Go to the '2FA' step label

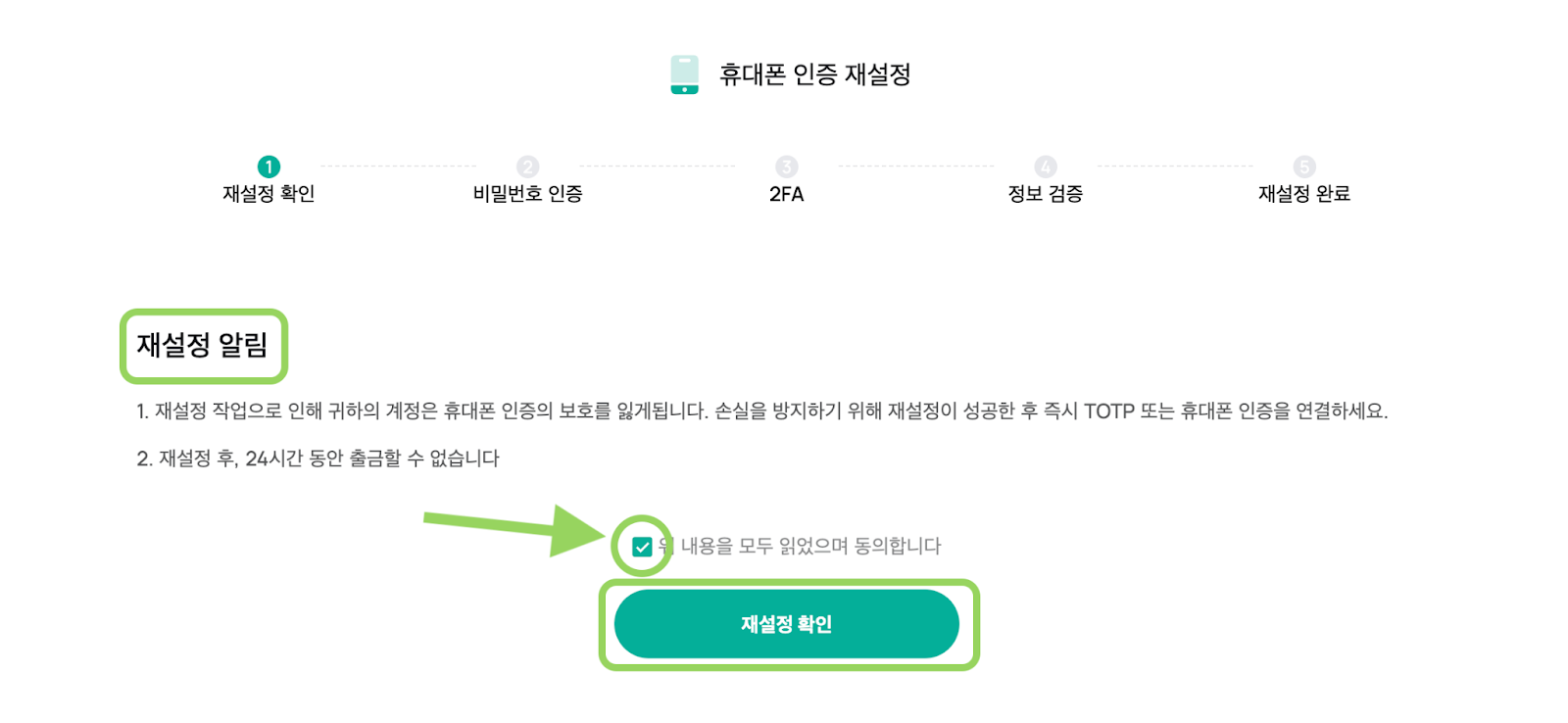pos(787,194)
